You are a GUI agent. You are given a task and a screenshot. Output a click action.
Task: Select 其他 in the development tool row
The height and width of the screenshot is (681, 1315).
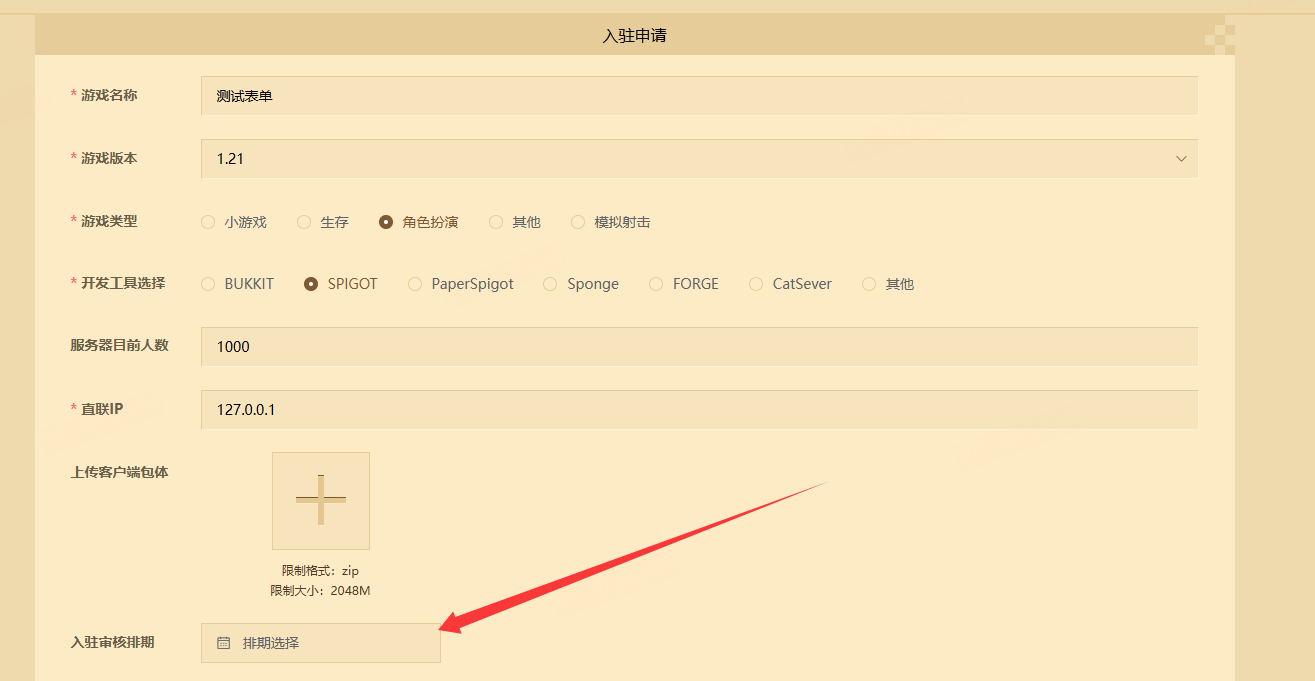869,284
